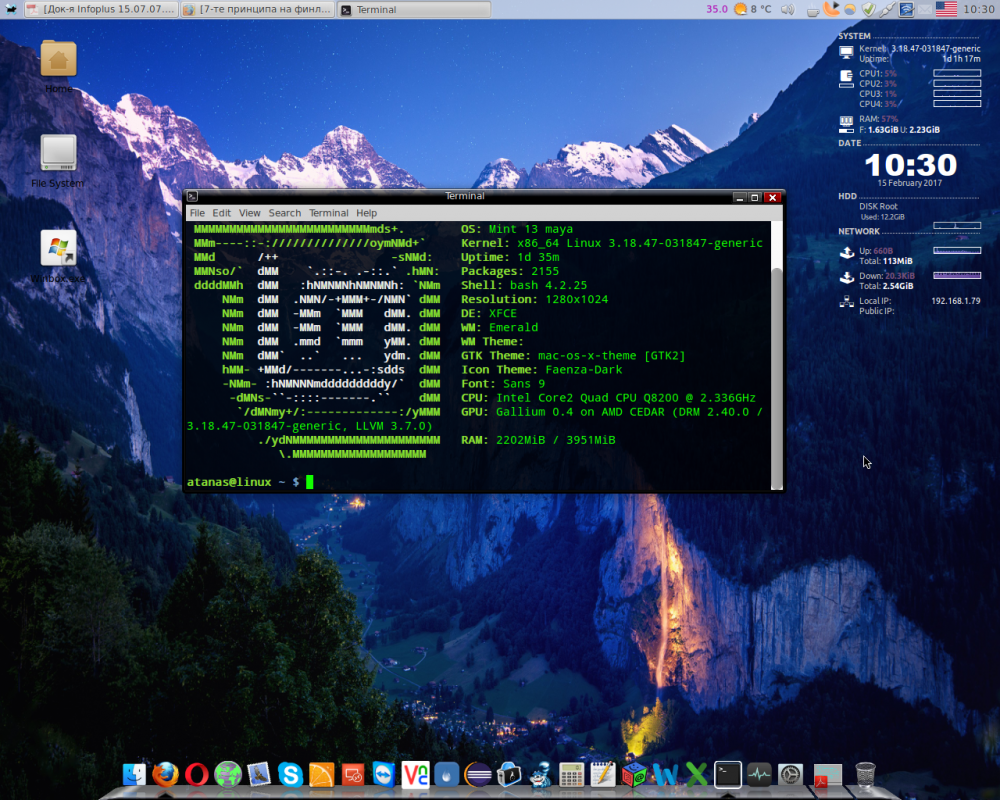The width and height of the screenshot is (1000, 800).
Task: Open the eagle stamp mail dock icon
Action: coord(259,774)
